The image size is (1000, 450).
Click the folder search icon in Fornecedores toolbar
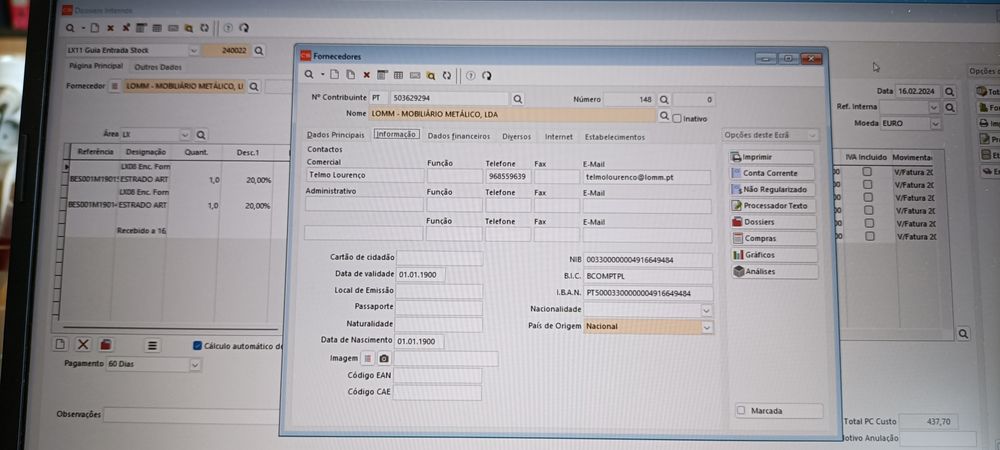point(430,75)
